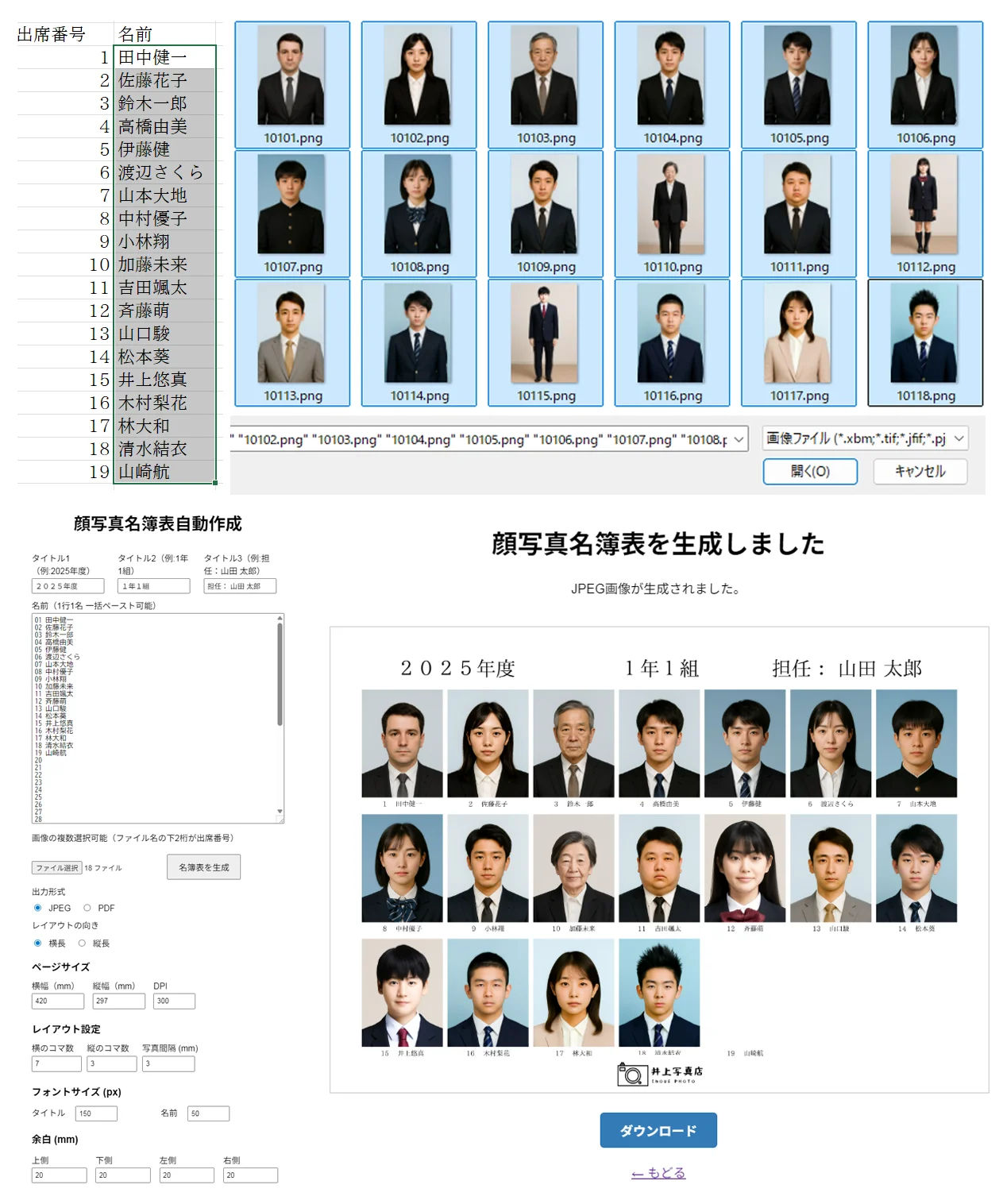Select the PDF output format radio
The image size is (1003, 1204).
pyautogui.click(x=87, y=908)
